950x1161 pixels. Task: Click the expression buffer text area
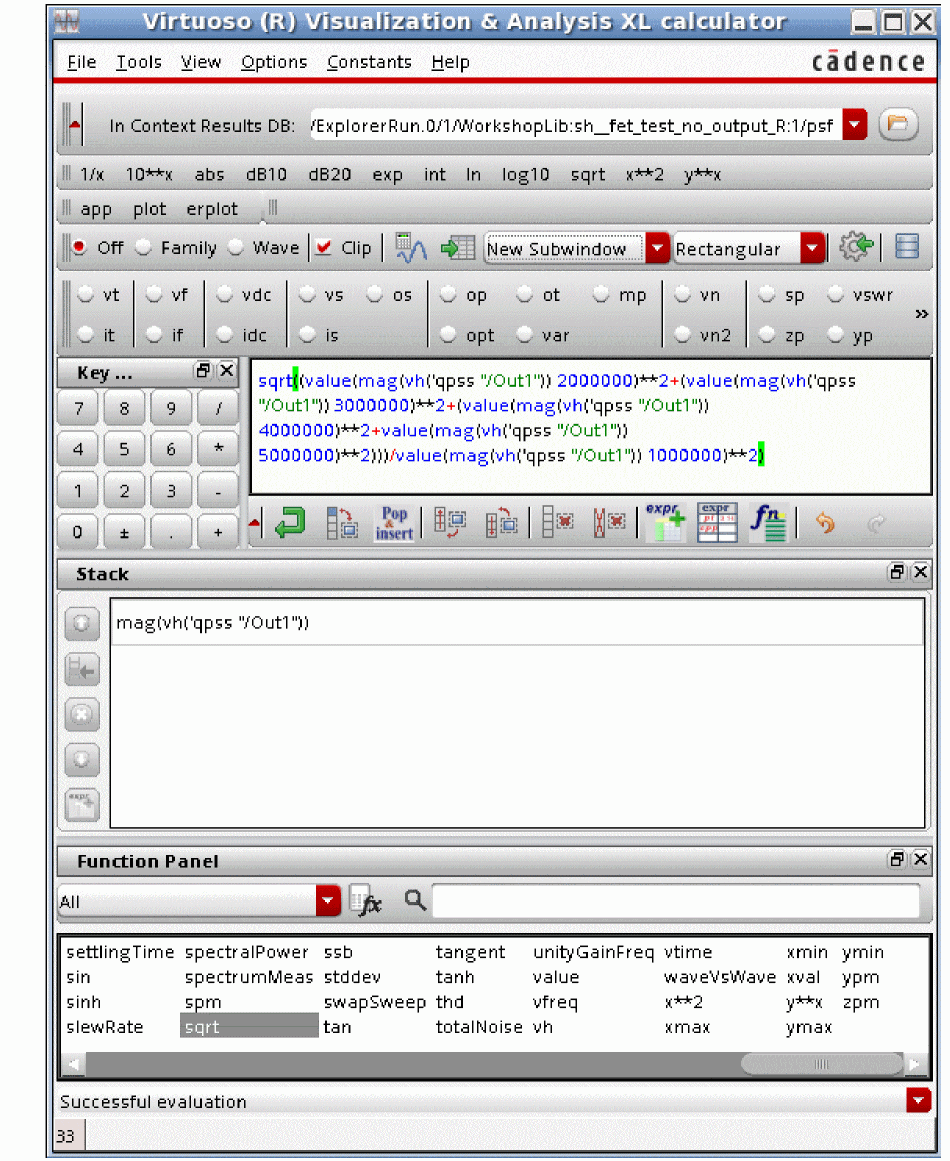coord(590,427)
